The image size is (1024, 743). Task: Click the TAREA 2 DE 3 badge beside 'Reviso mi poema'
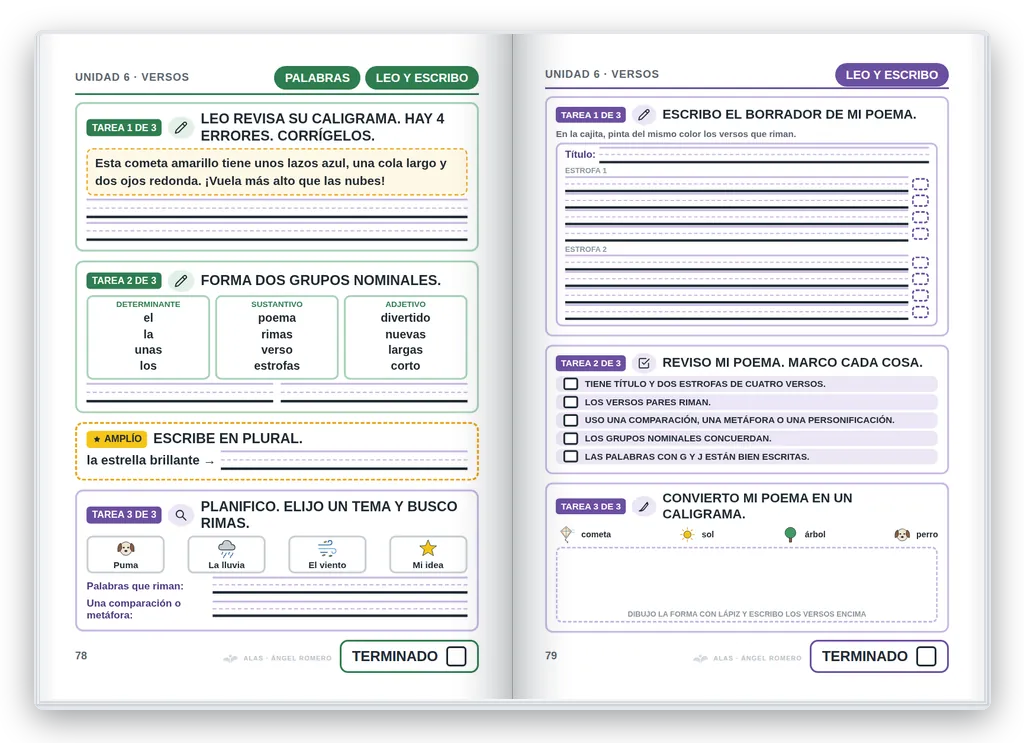591,363
